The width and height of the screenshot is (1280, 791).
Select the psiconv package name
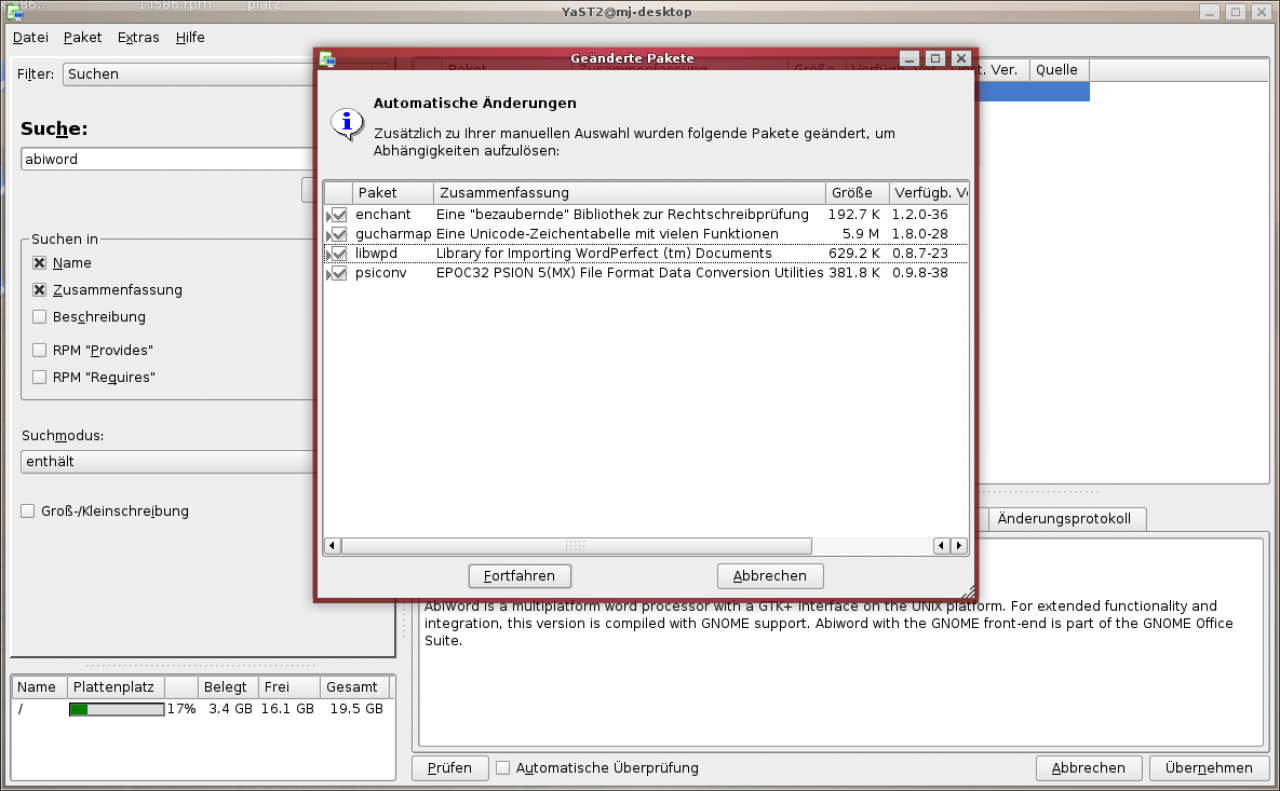click(381, 273)
